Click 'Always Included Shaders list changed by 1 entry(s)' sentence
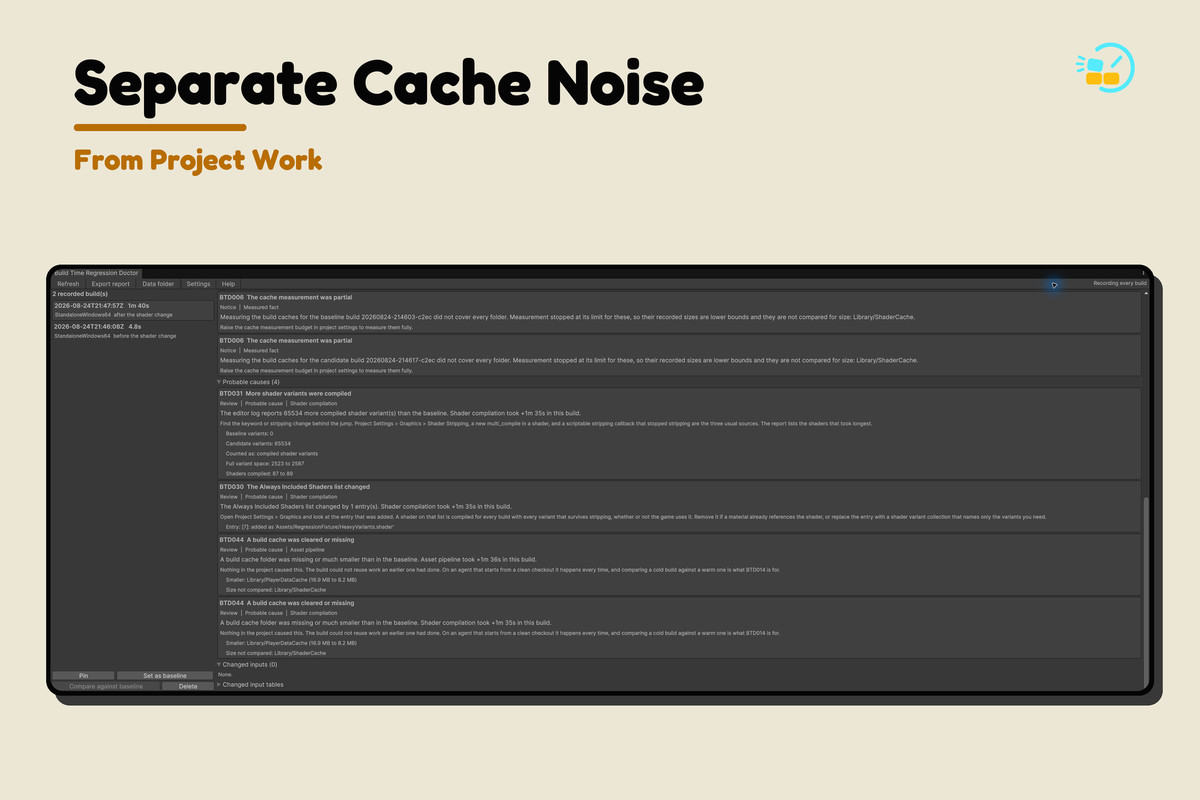 pyautogui.click(x=366, y=506)
